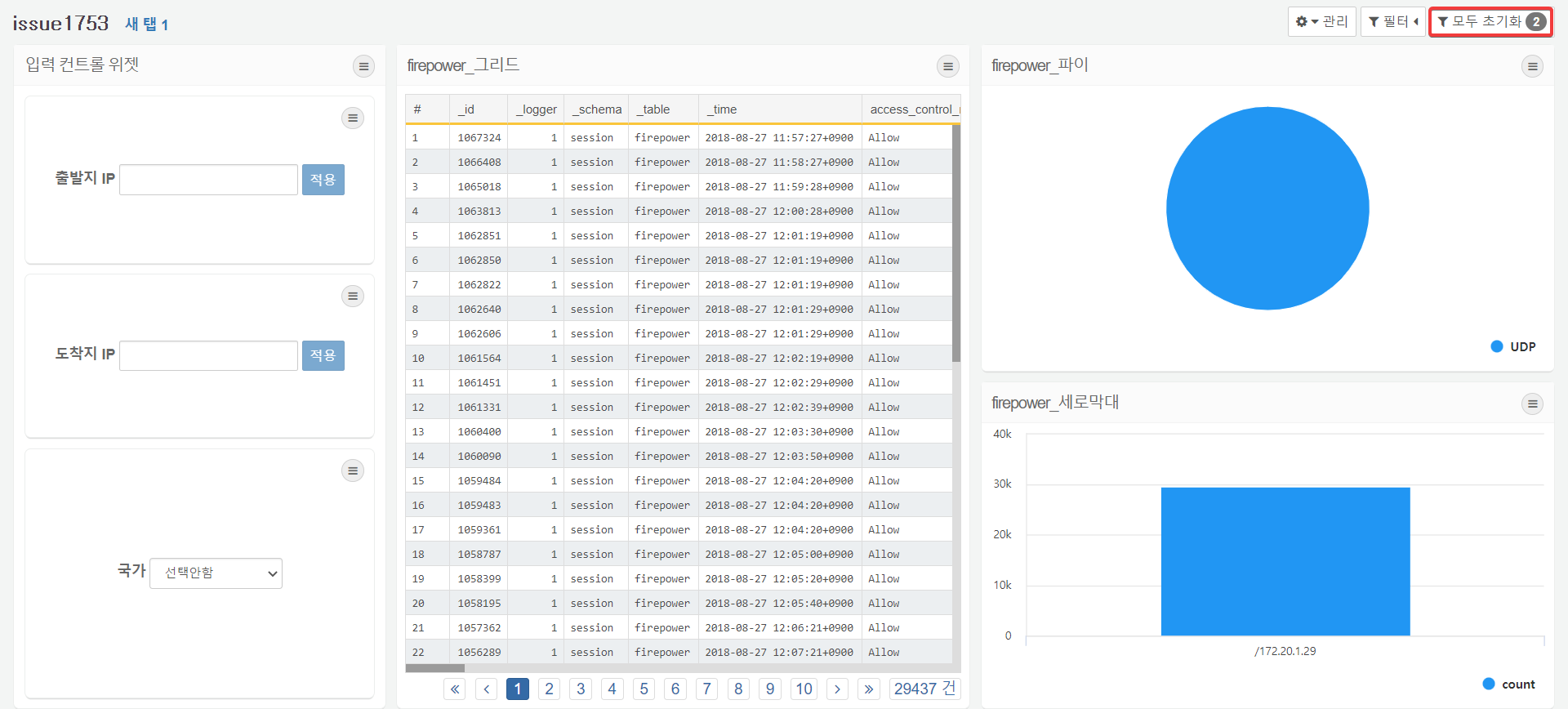Focus the 출발지 IP input field
1568x709 pixels.
pos(209,180)
